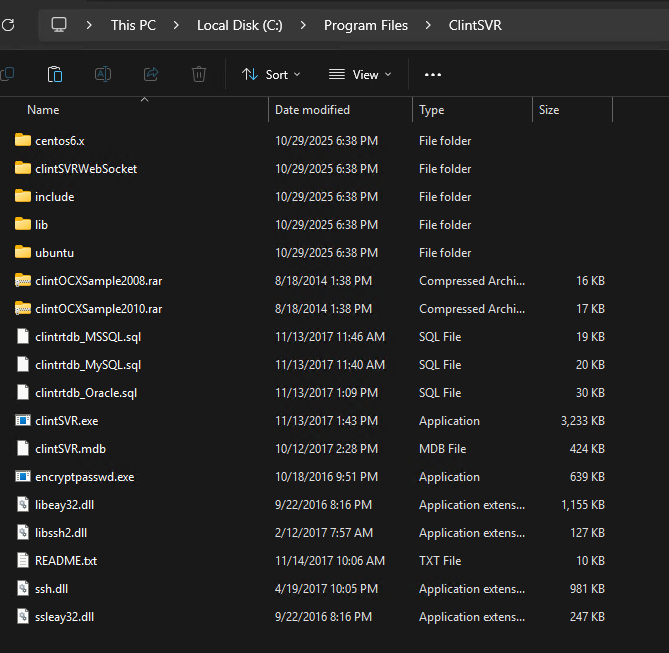Click the Delete trash can icon
Viewport: 669px width, 653px height.
pos(199,74)
